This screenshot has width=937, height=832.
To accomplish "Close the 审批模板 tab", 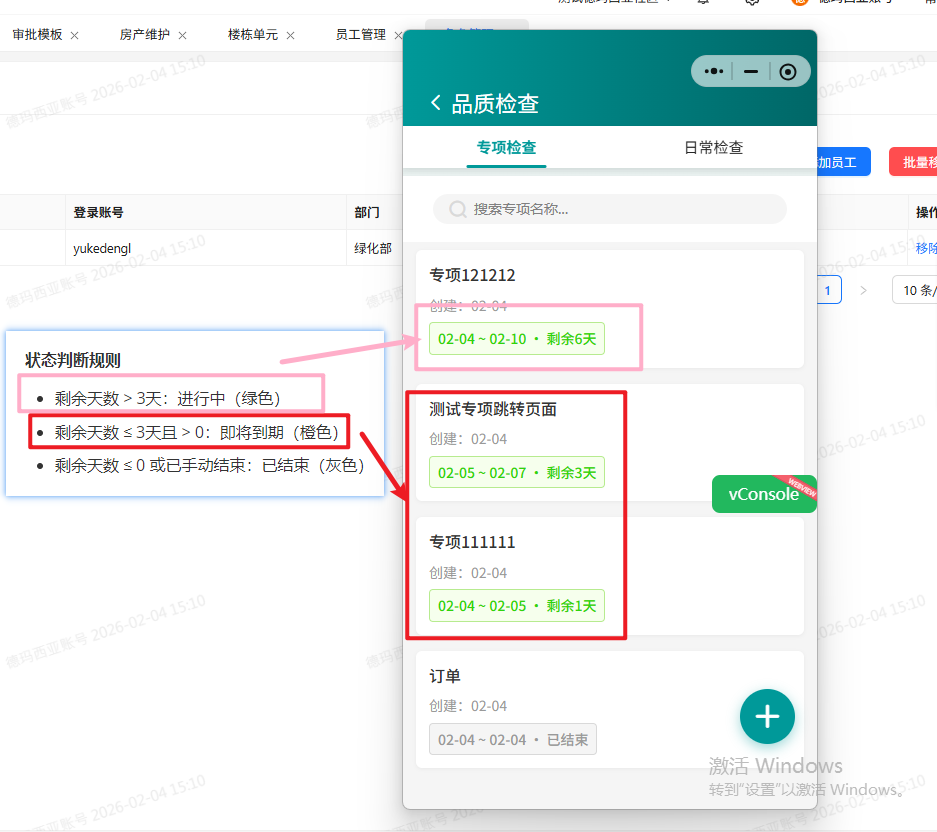I will 75,35.
